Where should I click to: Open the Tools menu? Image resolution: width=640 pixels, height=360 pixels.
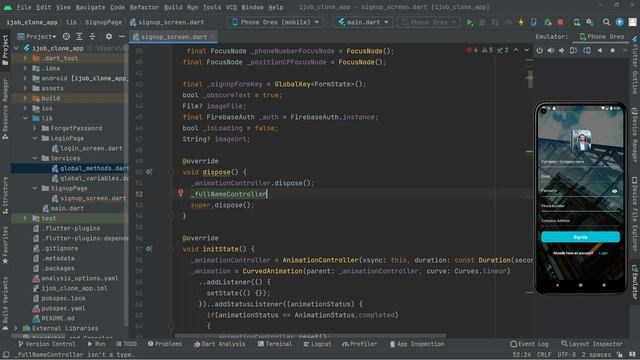tap(212, 7)
